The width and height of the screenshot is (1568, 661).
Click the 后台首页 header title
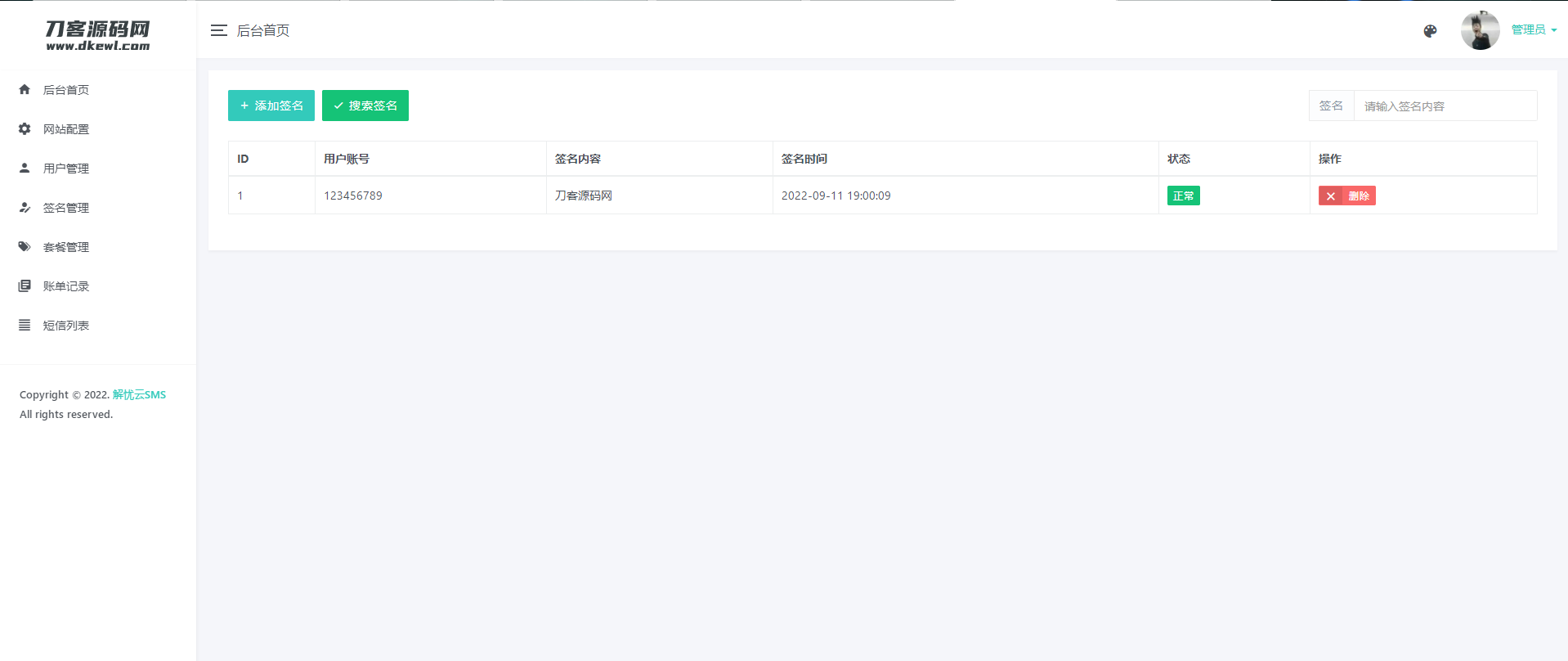263,30
